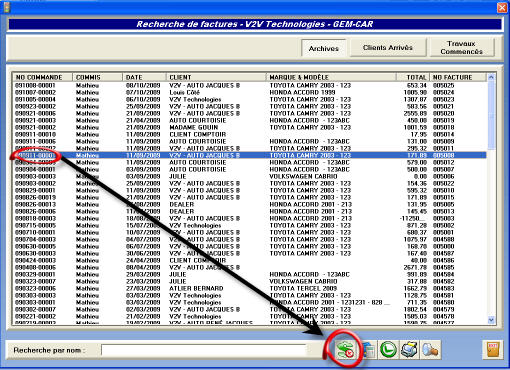Select the ATLIER BERNARD client row

(249, 288)
